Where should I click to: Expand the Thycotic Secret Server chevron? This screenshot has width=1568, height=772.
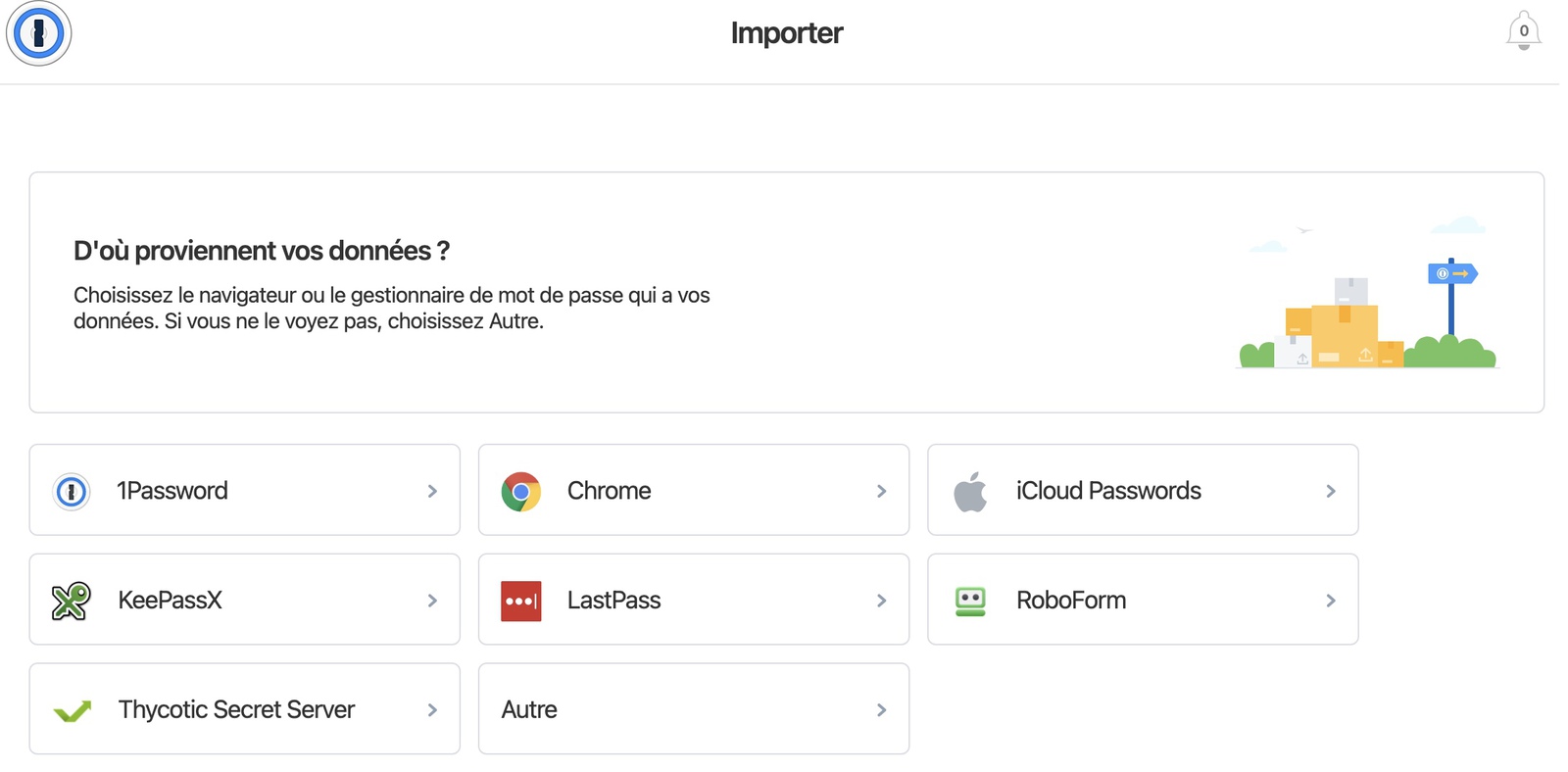click(x=432, y=710)
